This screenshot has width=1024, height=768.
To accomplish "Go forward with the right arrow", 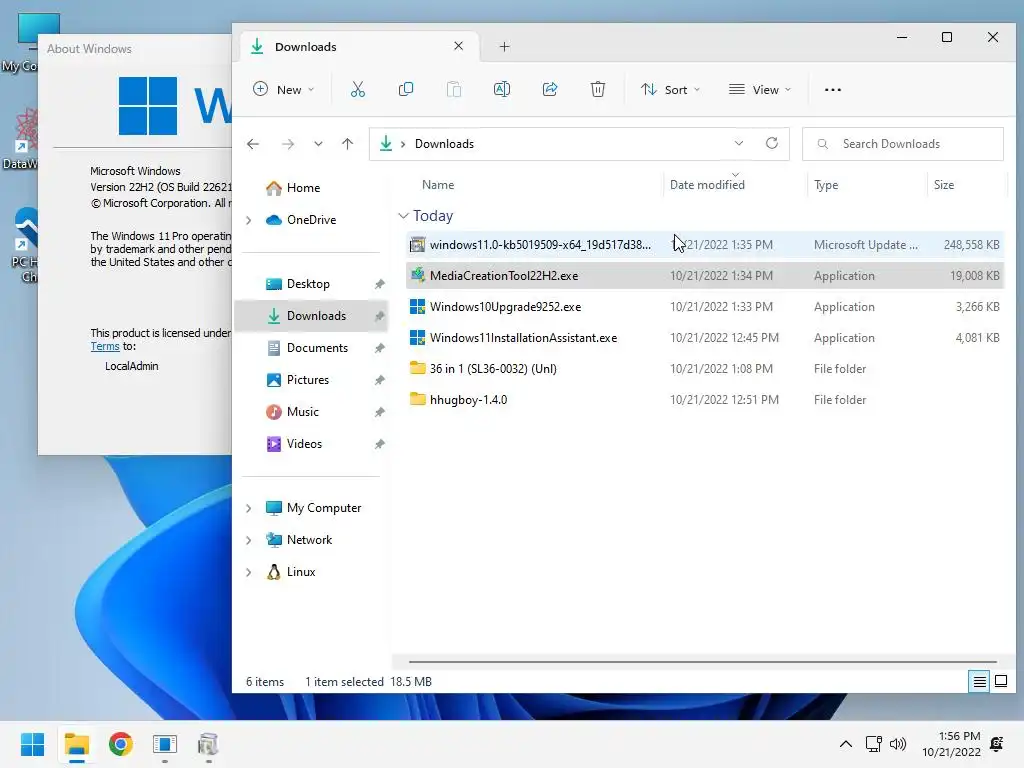I will click(x=288, y=144).
